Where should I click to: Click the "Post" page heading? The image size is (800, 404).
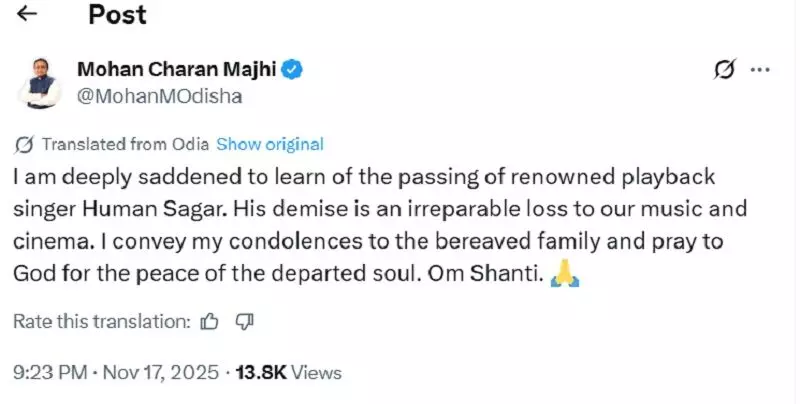[x=117, y=14]
